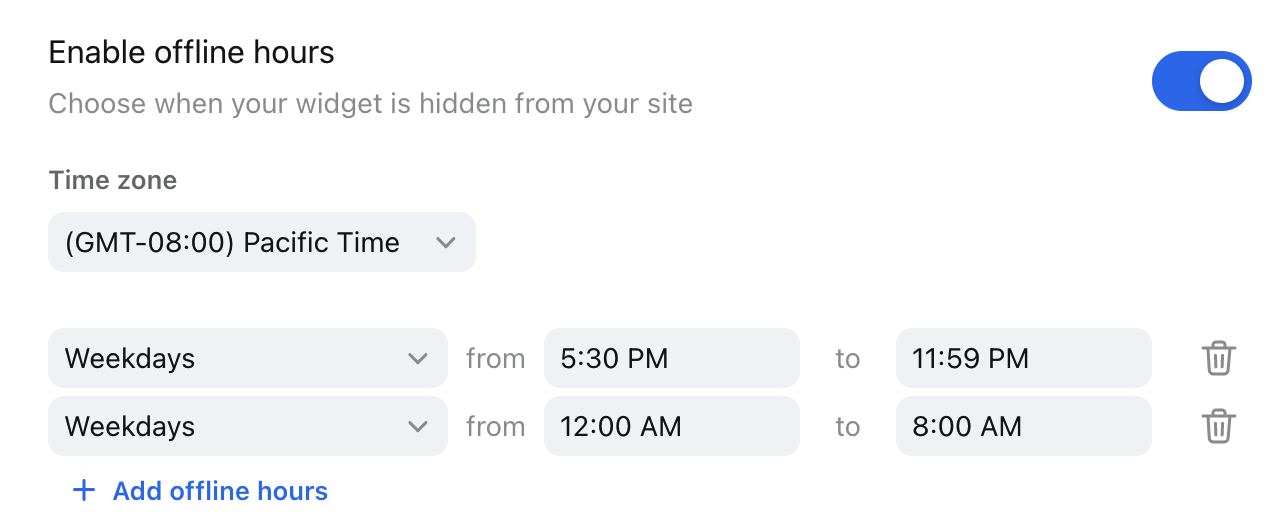This screenshot has width=1286, height=526.
Task: Click the 'to' label before 8:00 AM
Action: click(x=848, y=426)
